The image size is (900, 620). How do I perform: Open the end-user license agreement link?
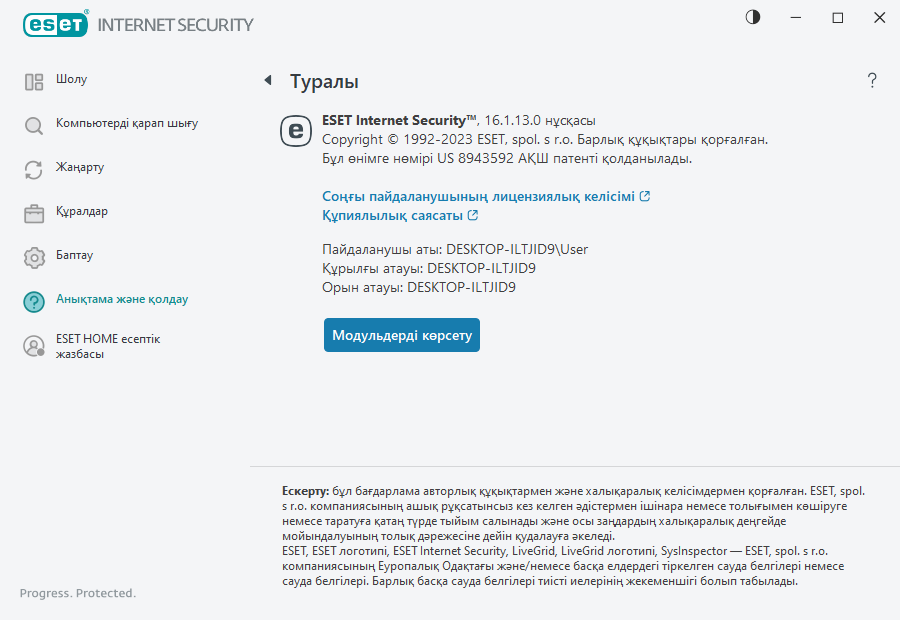(486, 197)
